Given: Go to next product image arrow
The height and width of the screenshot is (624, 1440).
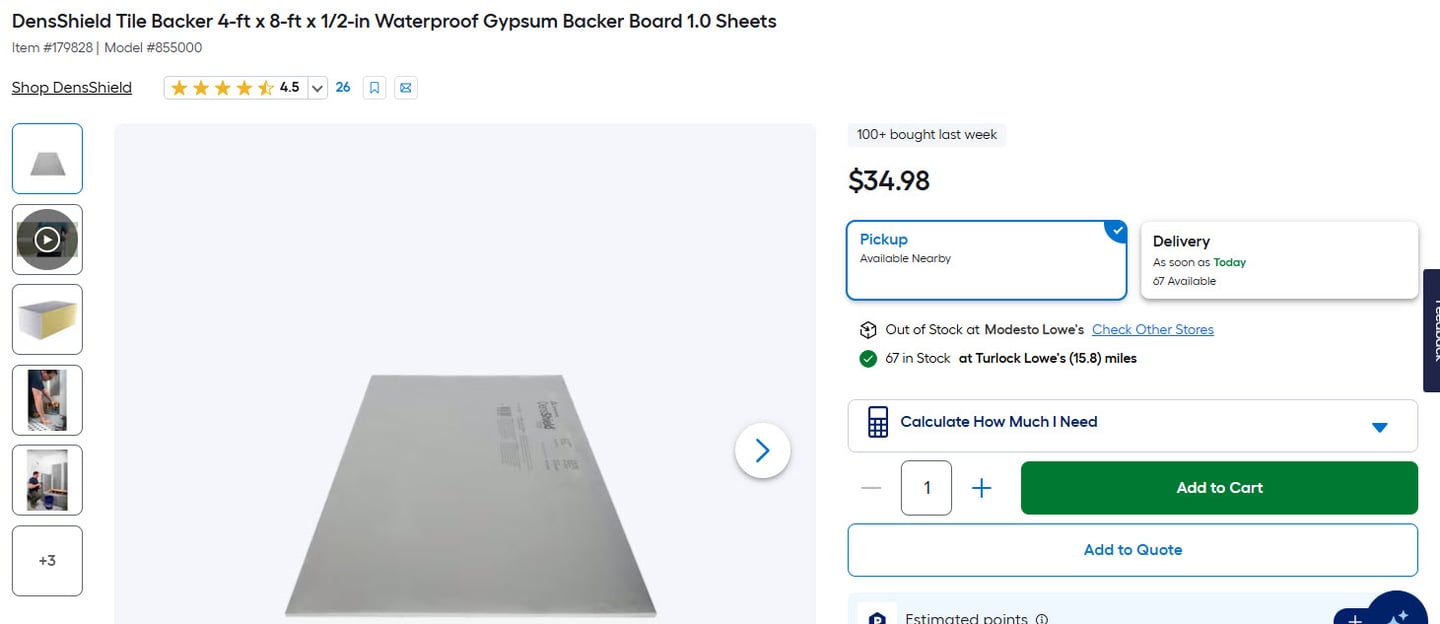Looking at the screenshot, I should point(762,451).
